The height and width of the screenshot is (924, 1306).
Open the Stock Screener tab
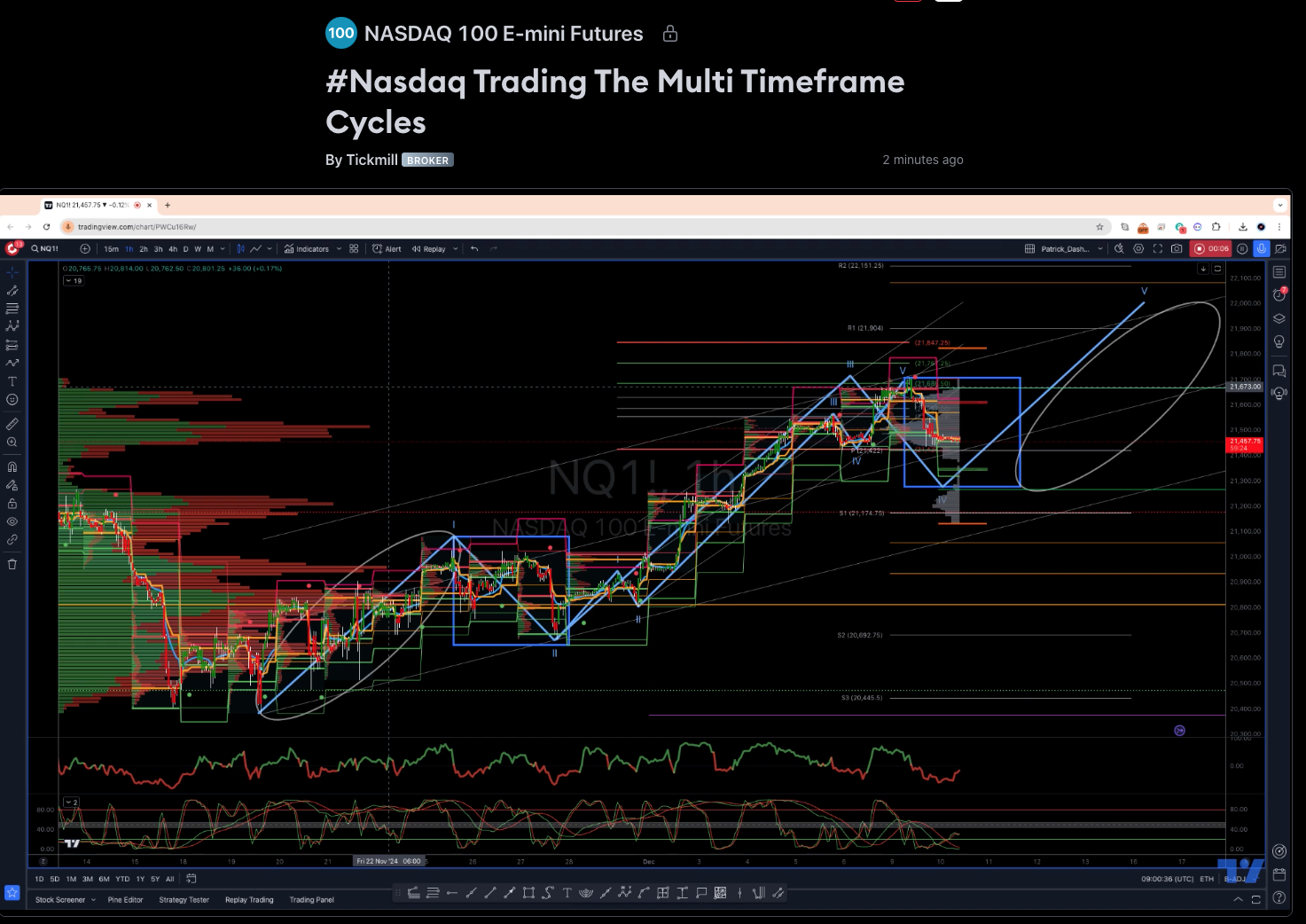tap(60, 900)
